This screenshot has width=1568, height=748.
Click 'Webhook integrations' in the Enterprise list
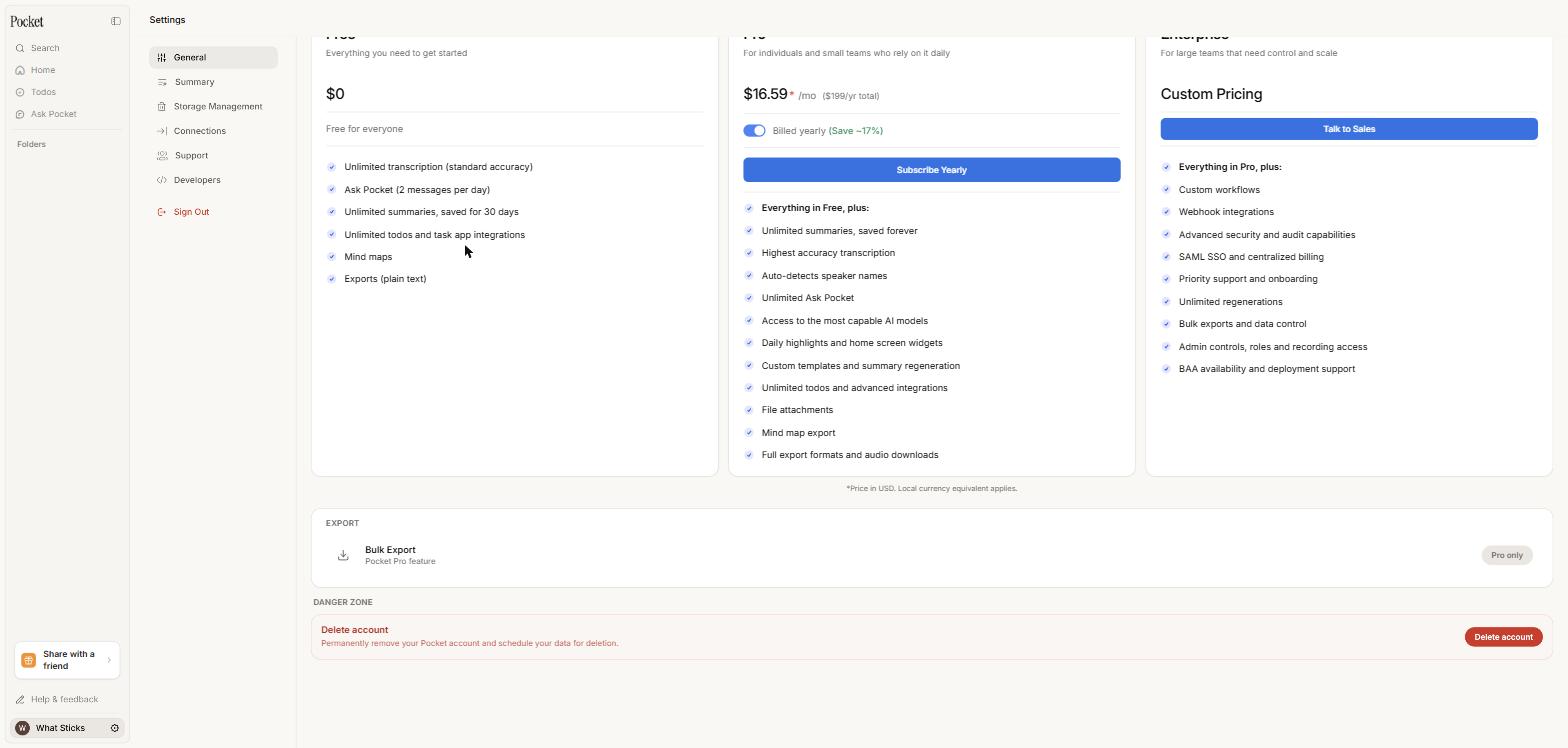pyautogui.click(x=1226, y=212)
